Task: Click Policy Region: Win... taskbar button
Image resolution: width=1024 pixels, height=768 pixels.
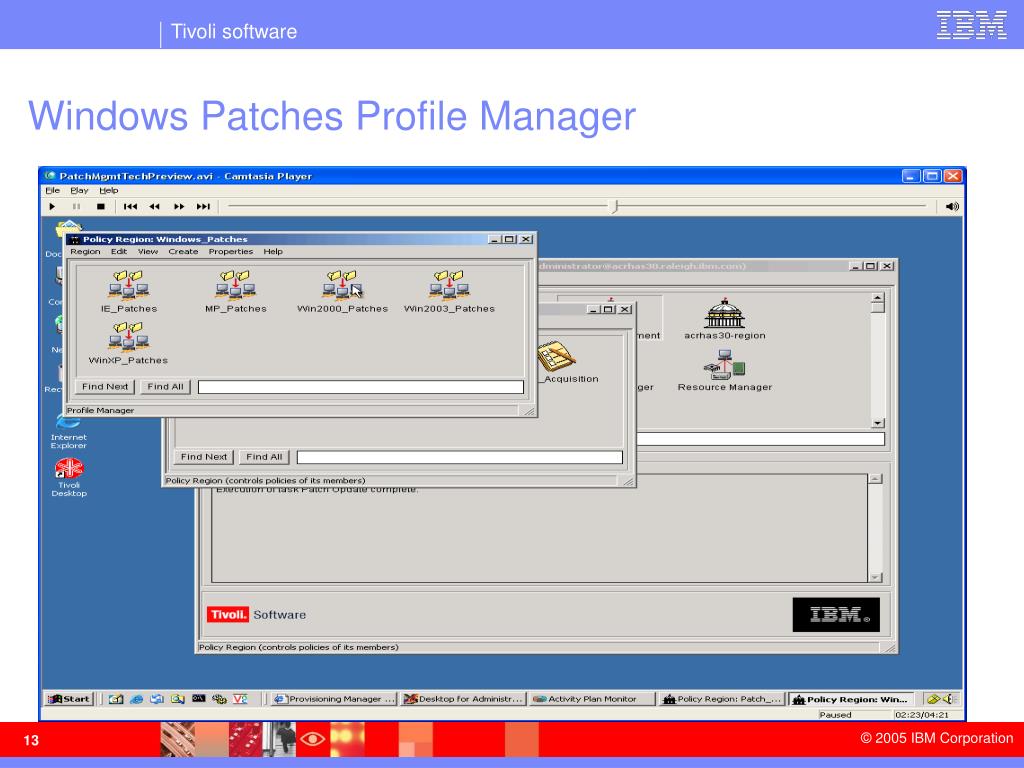Action: click(850, 699)
